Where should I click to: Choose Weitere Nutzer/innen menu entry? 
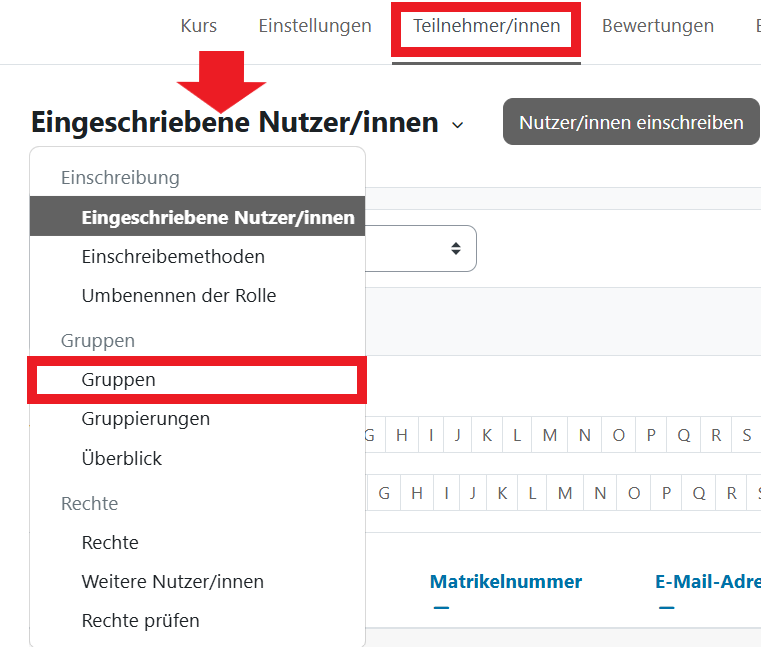click(x=173, y=582)
